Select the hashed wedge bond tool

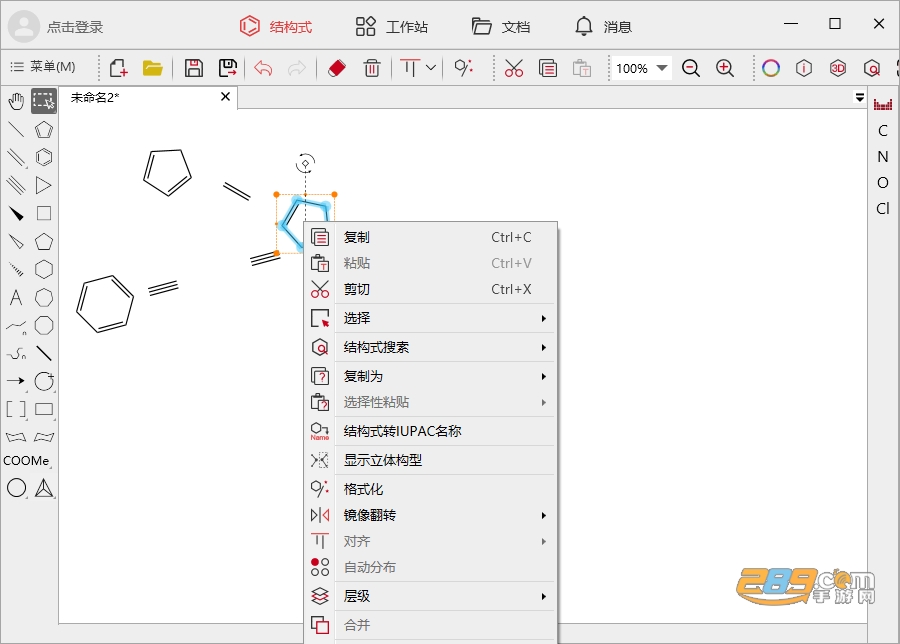16,269
